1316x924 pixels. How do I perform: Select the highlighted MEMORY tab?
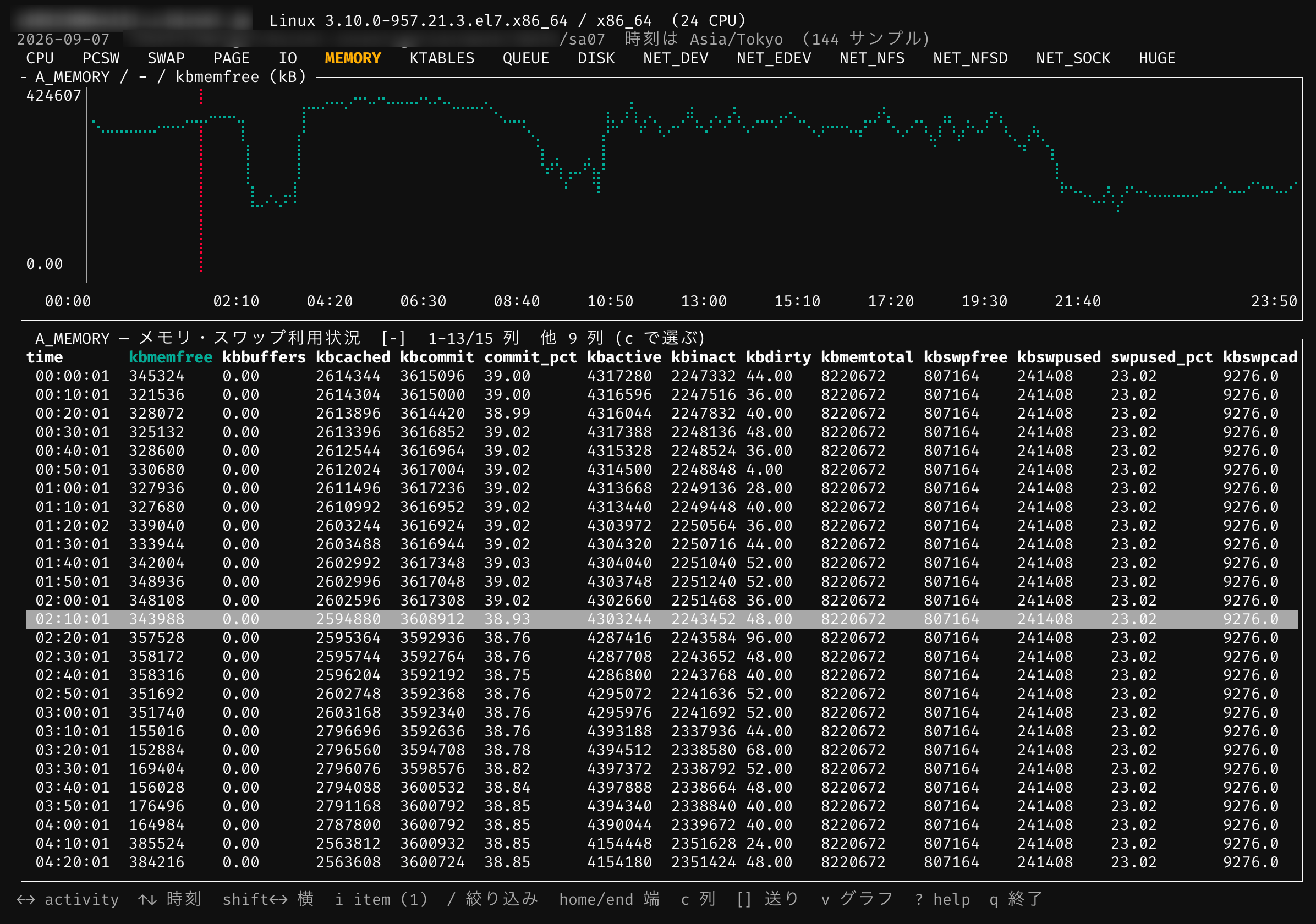(x=353, y=58)
